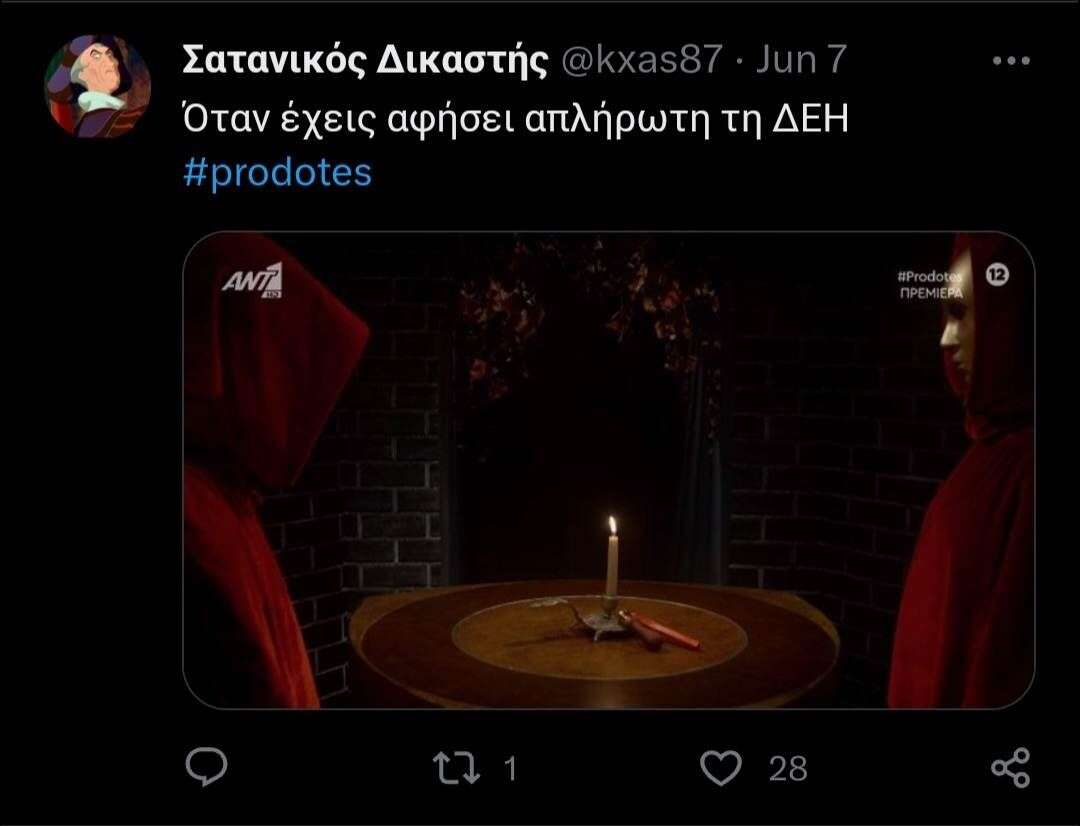Select the tweet text about ΔΕΗ
Viewport: 1080px width, 826px height.
pyautogui.click(x=515, y=120)
